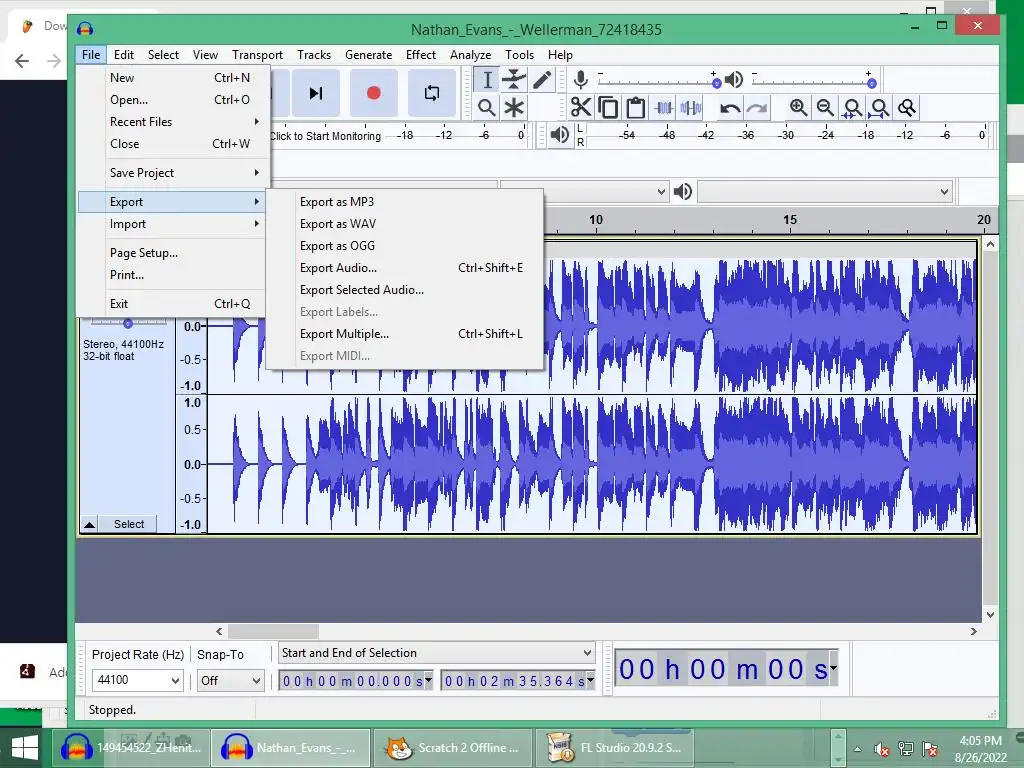The height and width of the screenshot is (768, 1024).
Task: Click the Cut scissors icon
Action: click(580, 107)
